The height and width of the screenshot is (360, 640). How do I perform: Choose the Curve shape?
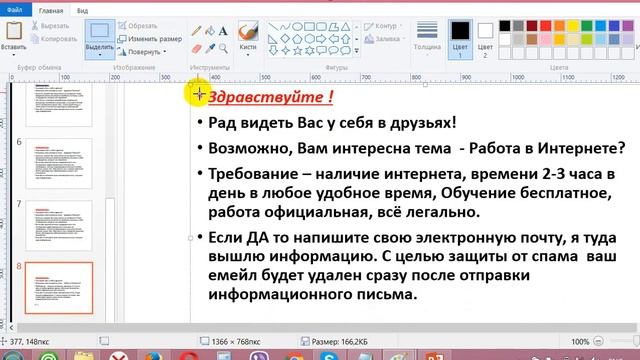(x=285, y=27)
